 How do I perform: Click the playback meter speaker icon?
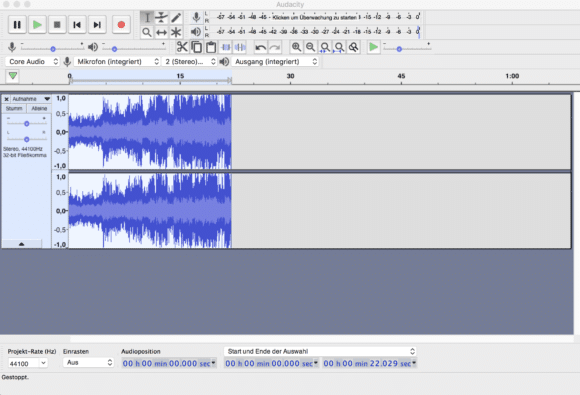tap(196, 32)
